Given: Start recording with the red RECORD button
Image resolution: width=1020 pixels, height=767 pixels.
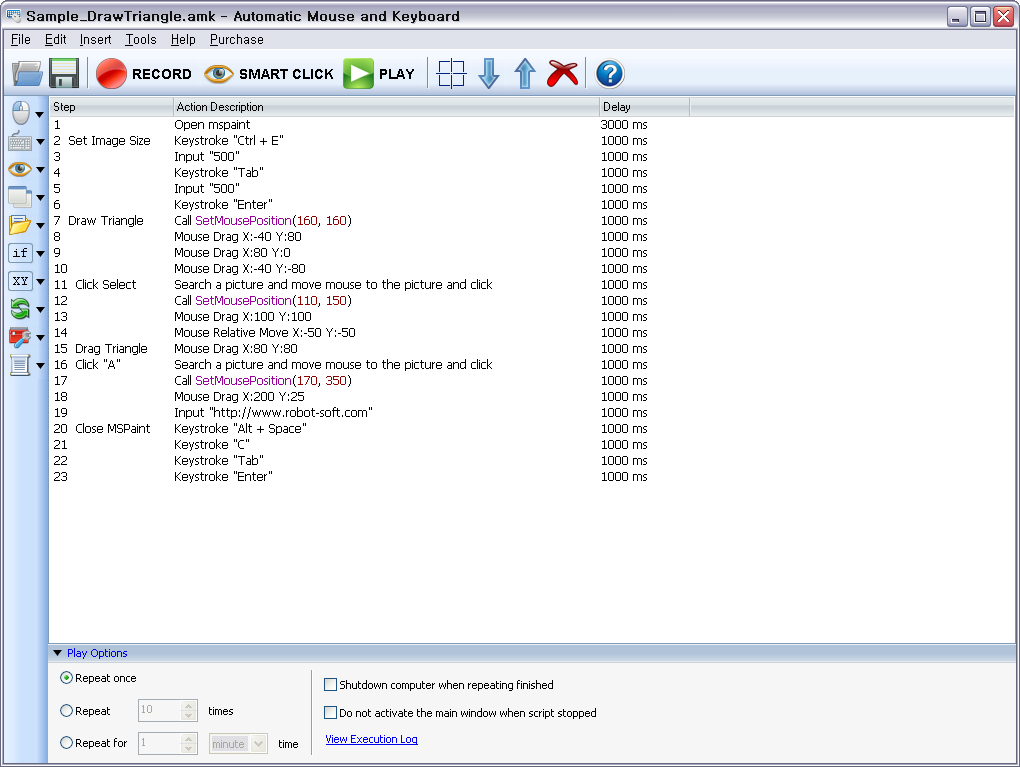Looking at the screenshot, I should click(x=144, y=74).
